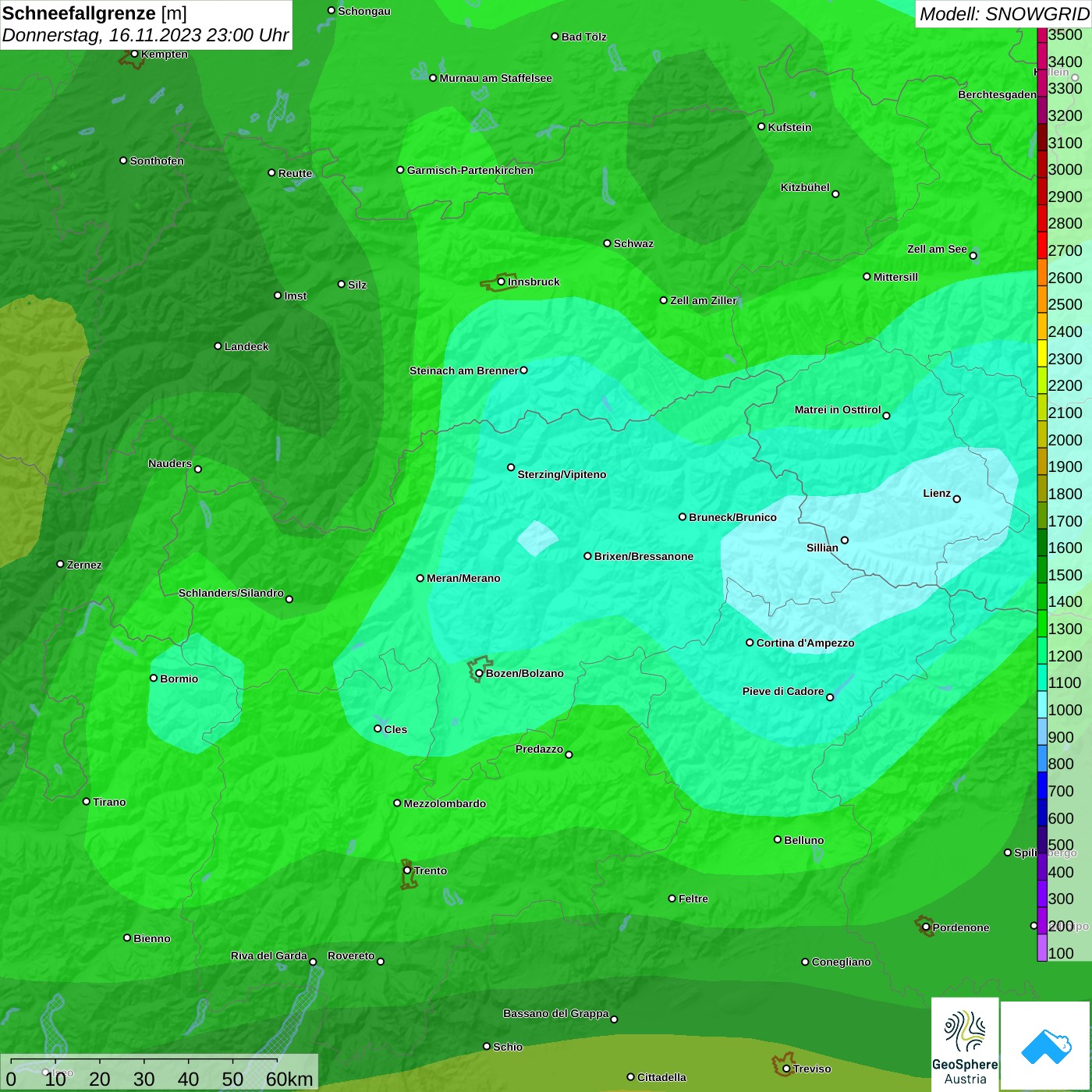The height and width of the screenshot is (1092, 1092).
Task: Click the Zell am See location dot
Action: pyautogui.click(x=973, y=255)
